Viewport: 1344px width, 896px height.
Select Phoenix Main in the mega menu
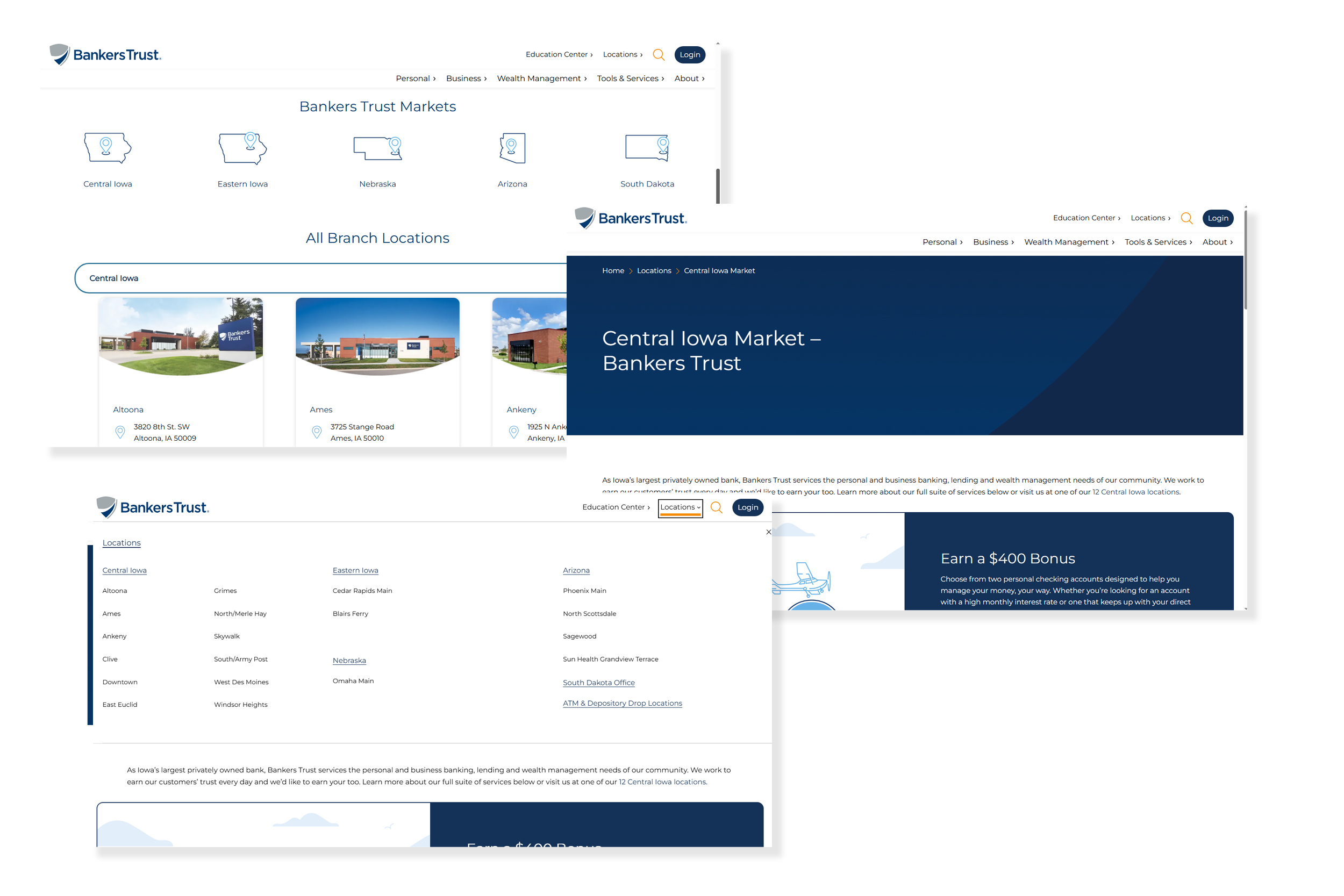[x=584, y=591]
